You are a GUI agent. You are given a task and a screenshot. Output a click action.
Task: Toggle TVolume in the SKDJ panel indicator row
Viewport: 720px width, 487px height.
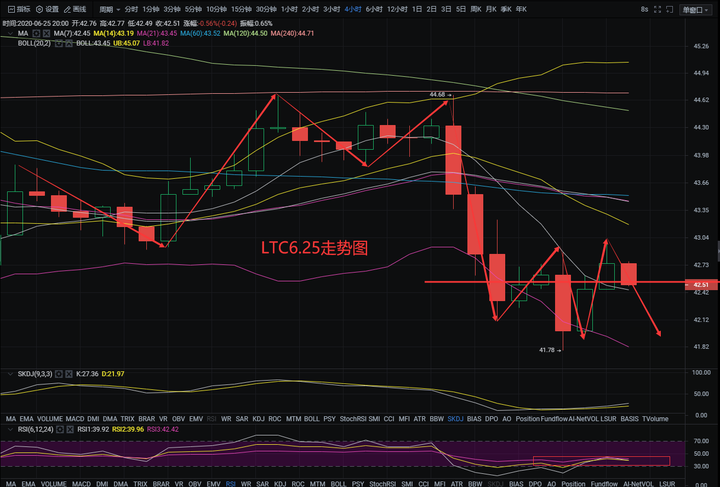(x=655, y=419)
